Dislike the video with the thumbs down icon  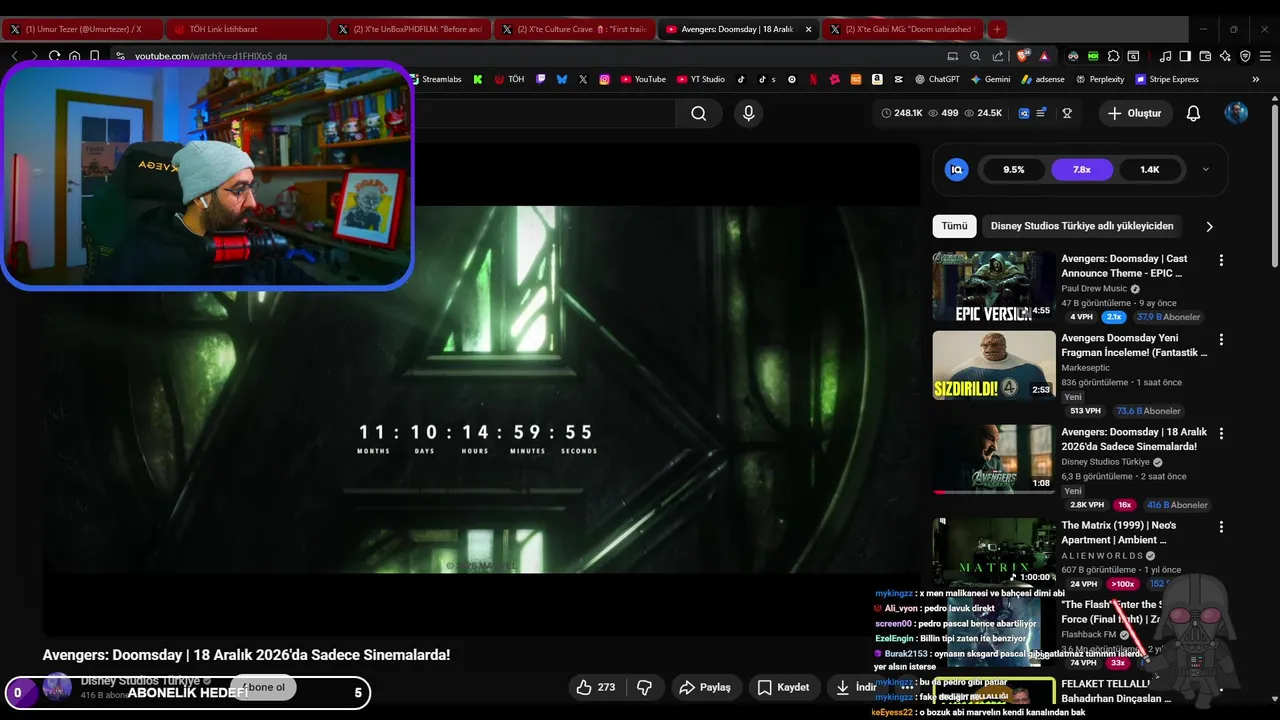pos(644,687)
